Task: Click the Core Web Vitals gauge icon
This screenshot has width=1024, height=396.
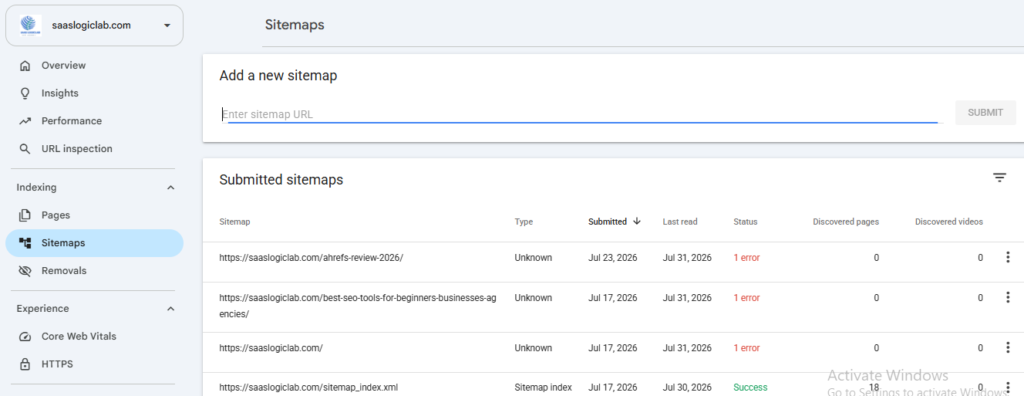Action: [25, 337]
